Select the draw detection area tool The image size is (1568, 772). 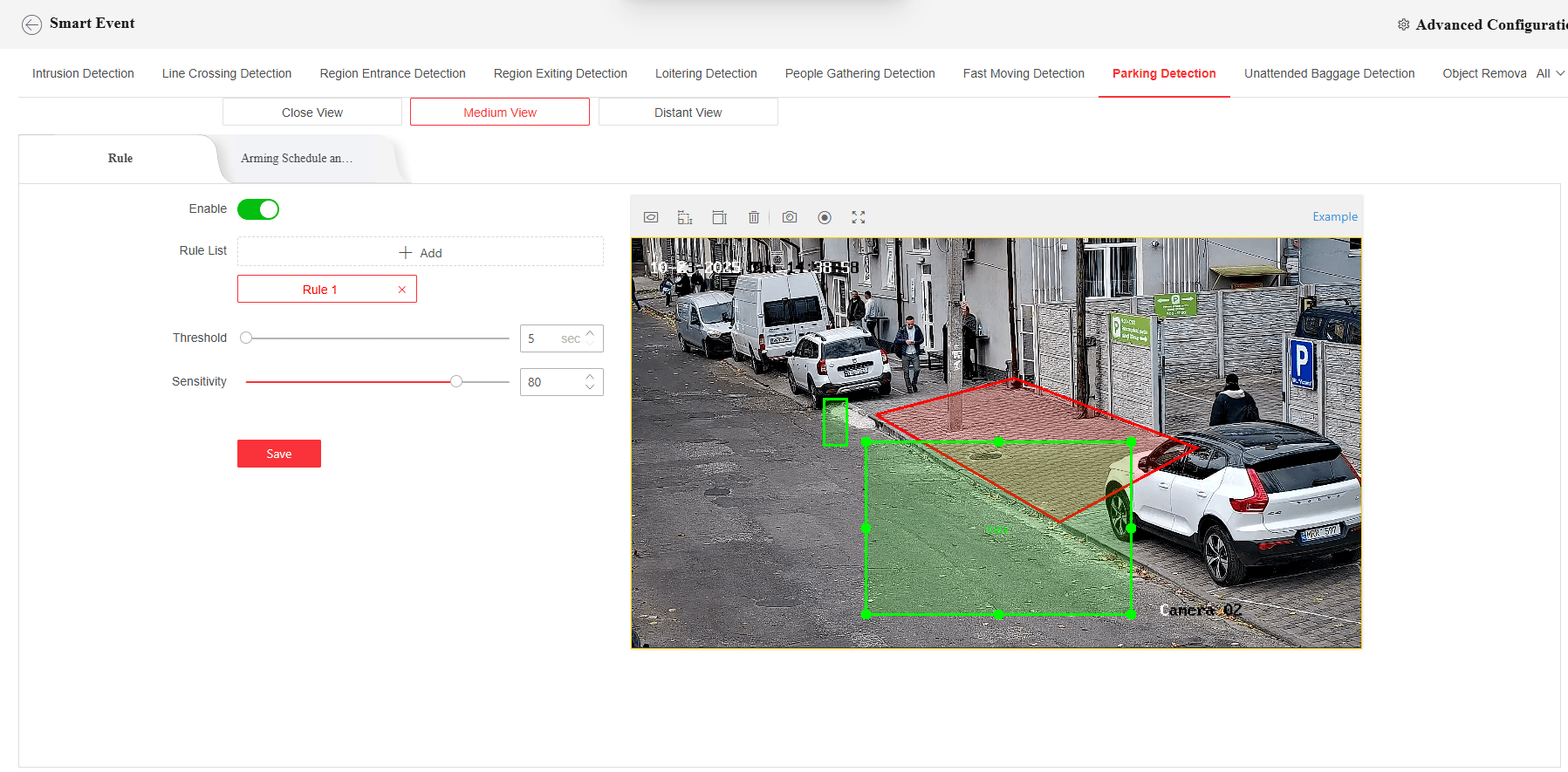click(651, 217)
